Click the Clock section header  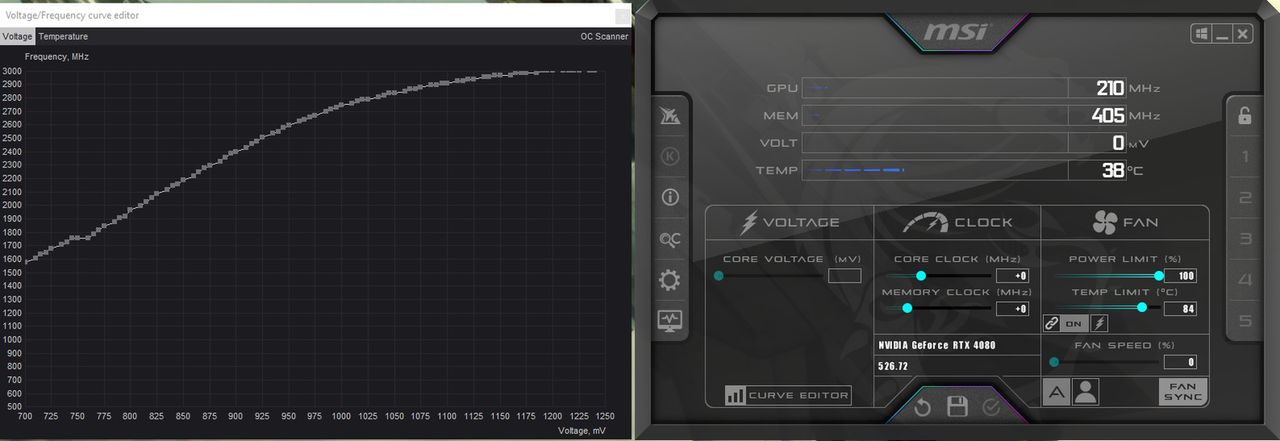(957, 222)
